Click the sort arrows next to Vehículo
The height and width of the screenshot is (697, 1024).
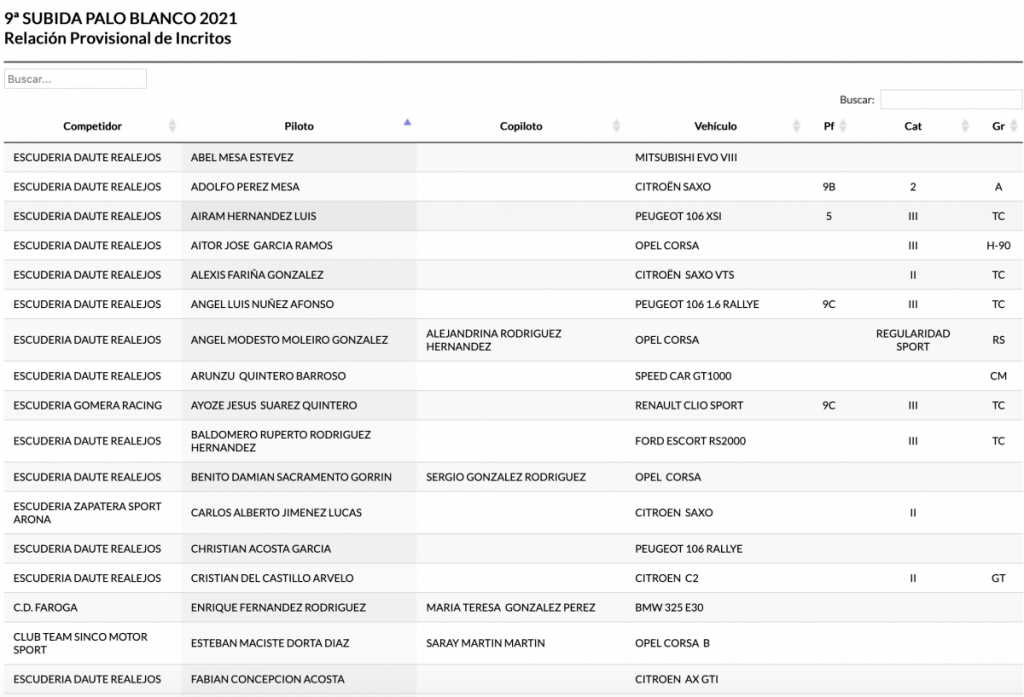(796, 126)
